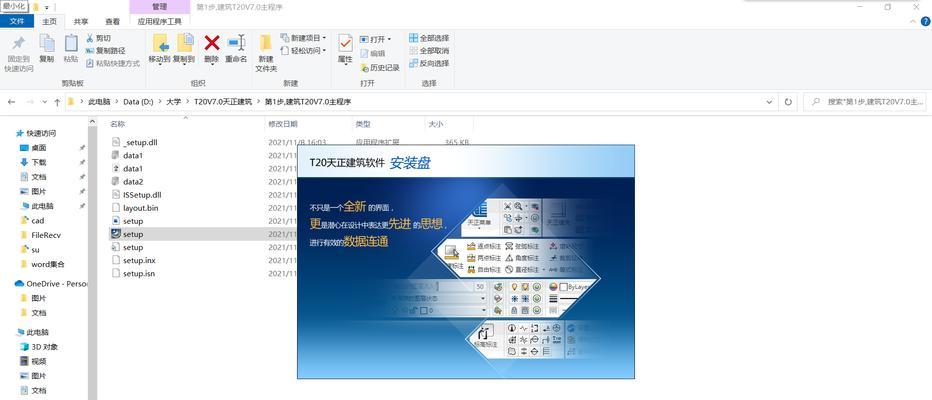The height and width of the screenshot is (400, 932).
Task: Choose Select all (全部选择)
Action: tap(429, 38)
